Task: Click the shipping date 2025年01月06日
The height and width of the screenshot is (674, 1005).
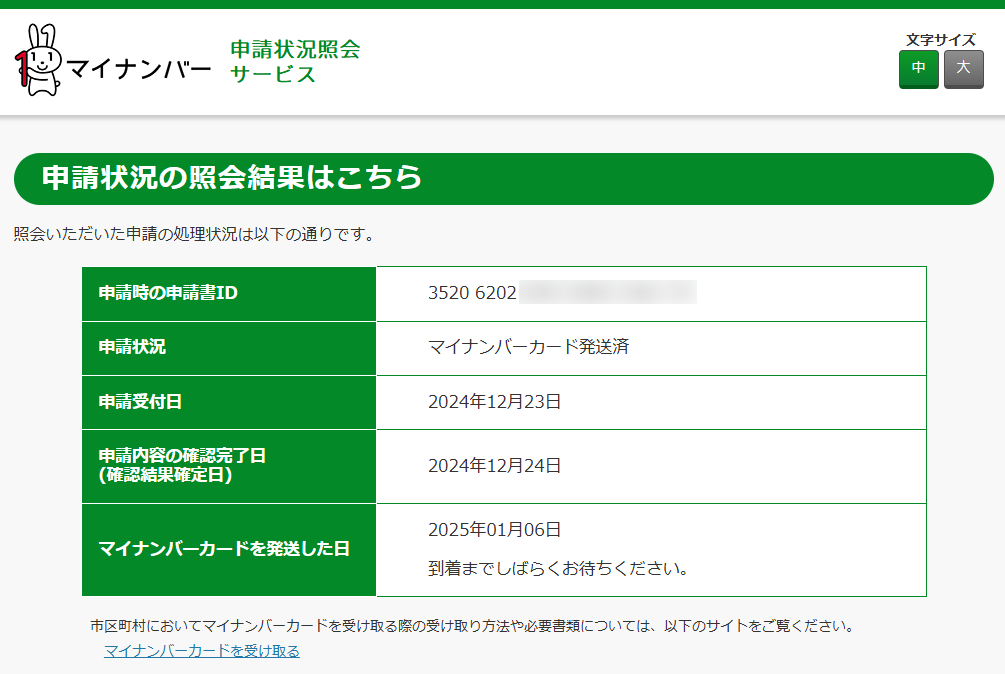Action: click(495, 530)
